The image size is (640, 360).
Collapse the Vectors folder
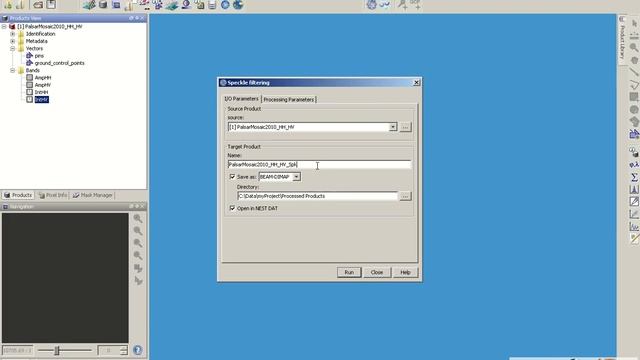pos(13,49)
